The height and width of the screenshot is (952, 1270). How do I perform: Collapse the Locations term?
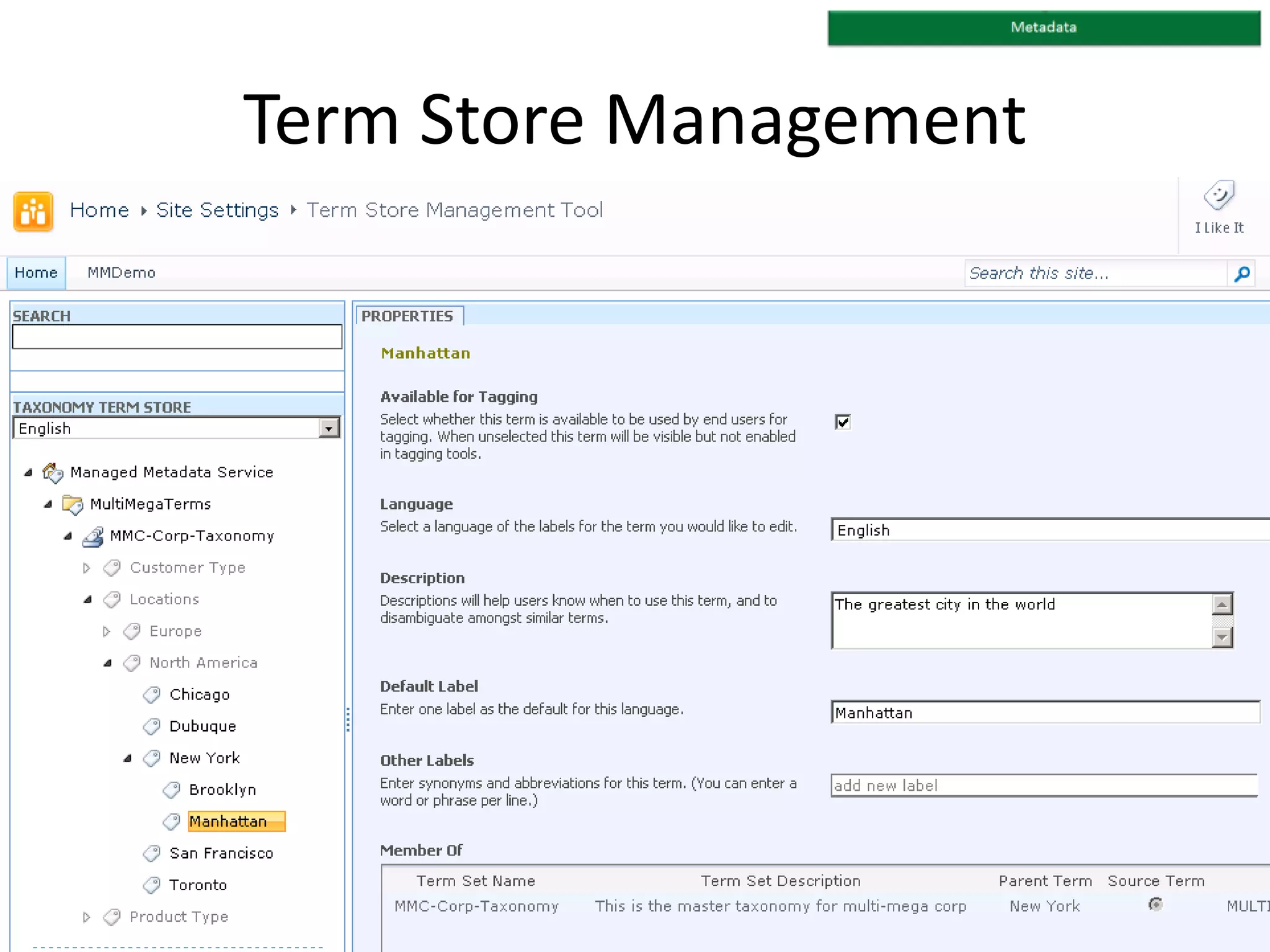click(x=87, y=599)
